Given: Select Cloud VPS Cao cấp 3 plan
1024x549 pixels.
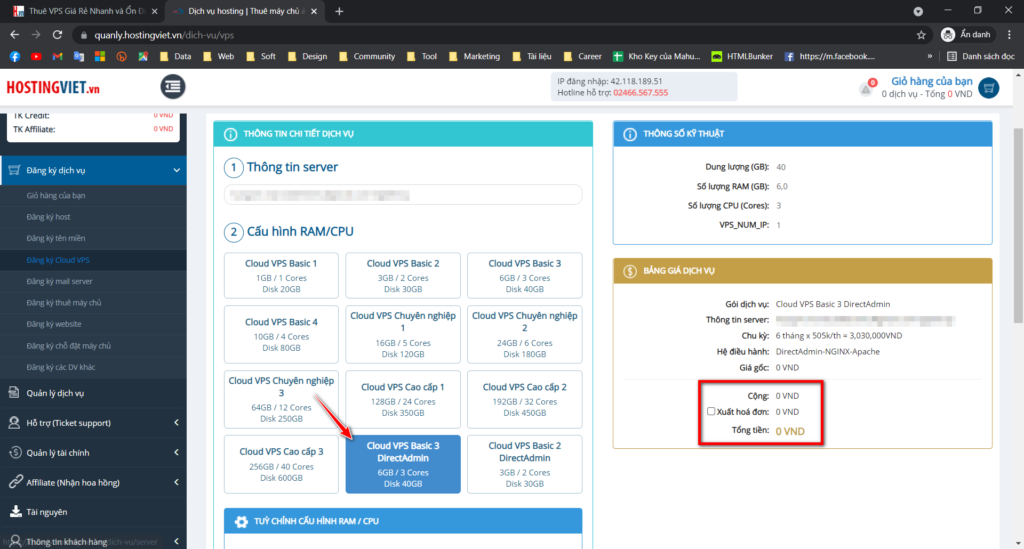Looking at the screenshot, I should (x=281, y=464).
